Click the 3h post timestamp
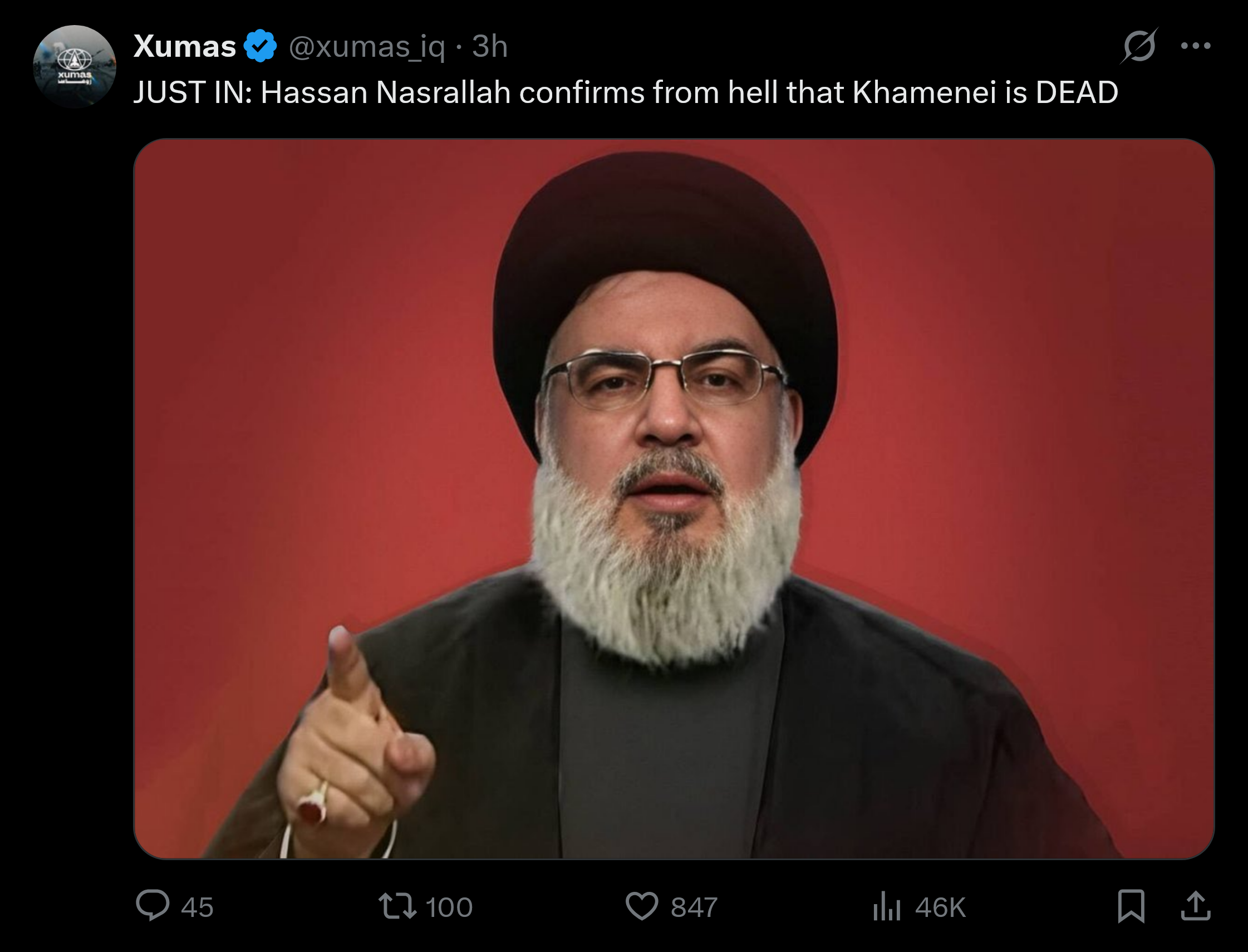 point(489,46)
